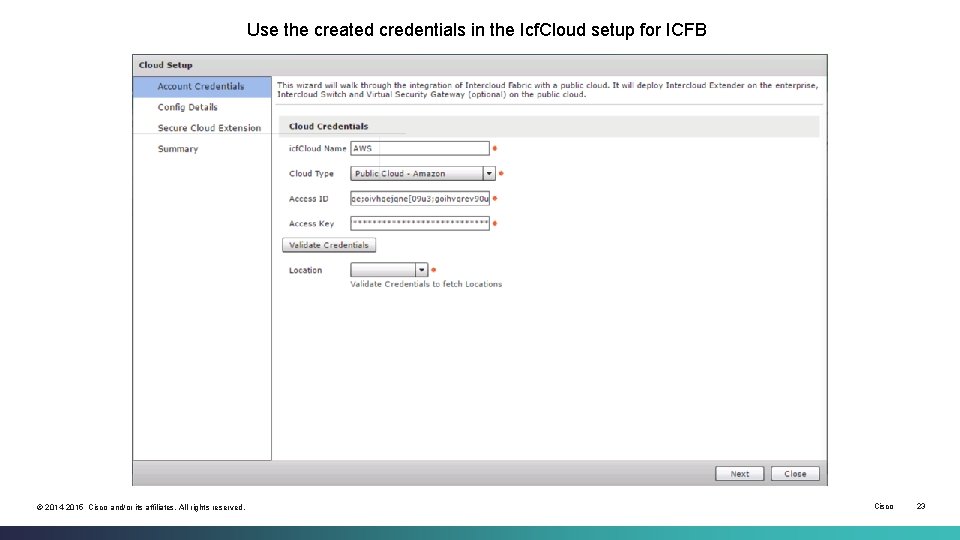This screenshot has width=960, height=540.
Task: Click the slide title about IcfCloud setup
Action: (x=476, y=29)
